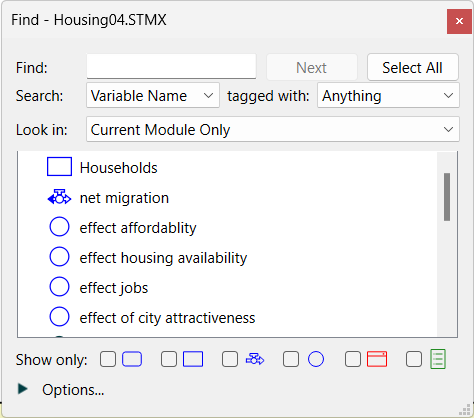This screenshot has height=418, width=474.
Task: Check the show only converters checkbox
Action: pyautogui.click(x=291, y=359)
